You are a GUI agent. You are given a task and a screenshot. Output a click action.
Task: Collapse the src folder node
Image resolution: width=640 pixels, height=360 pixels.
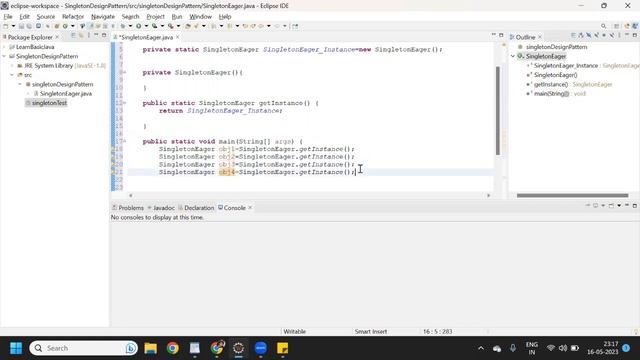coord(12,75)
